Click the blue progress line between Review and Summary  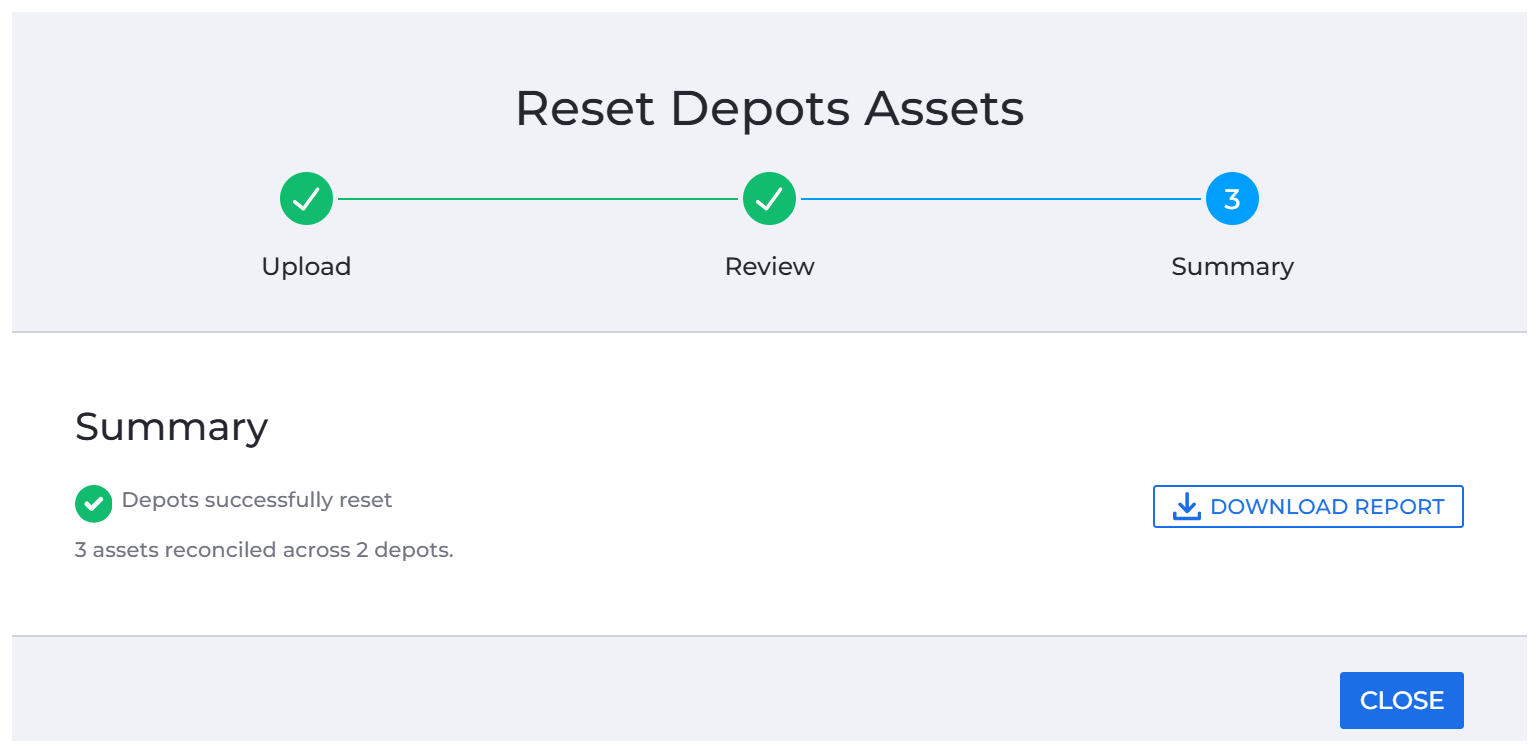(x=1000, y=199)
